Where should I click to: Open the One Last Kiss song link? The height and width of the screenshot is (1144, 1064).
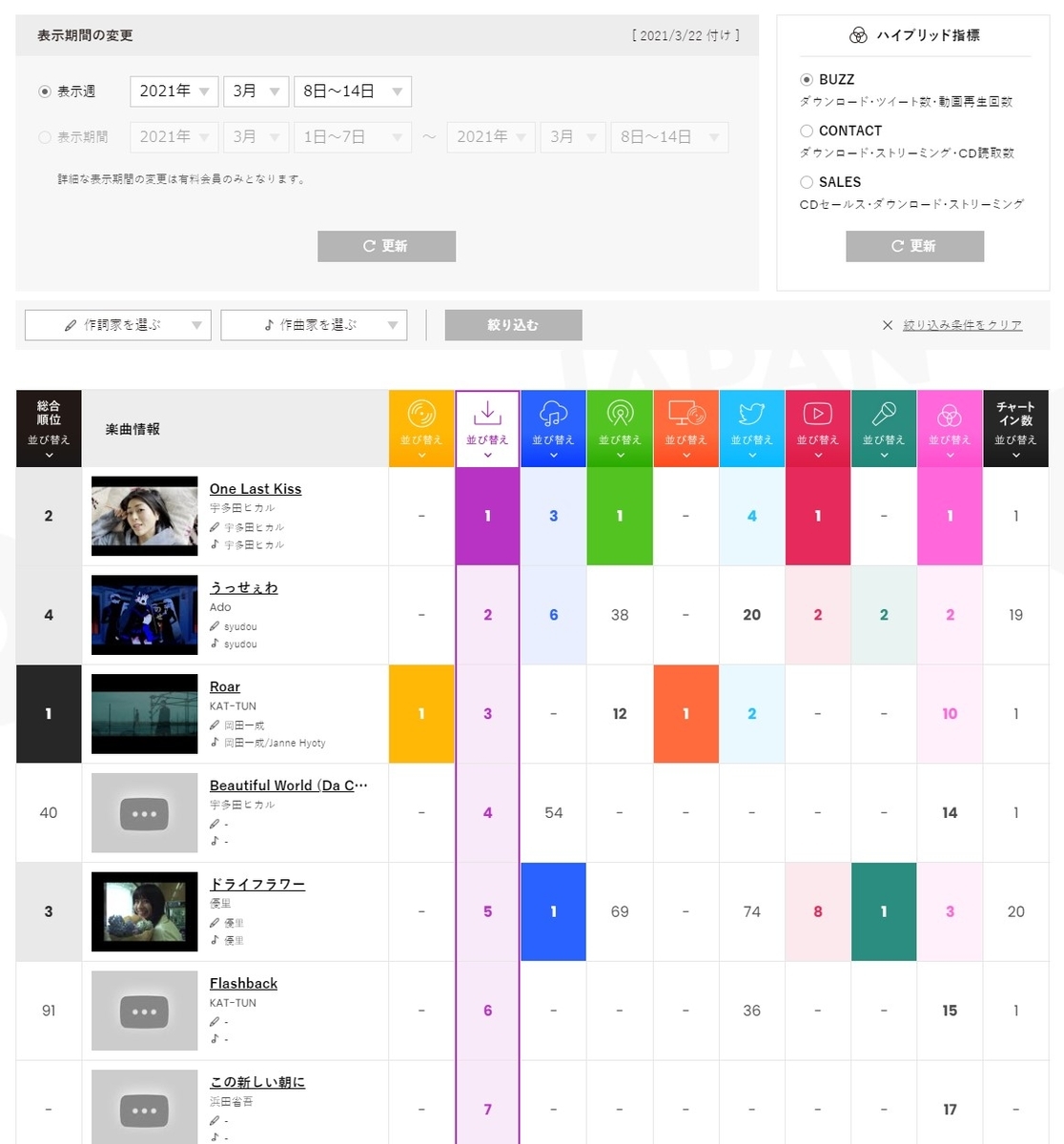(256, 489)
